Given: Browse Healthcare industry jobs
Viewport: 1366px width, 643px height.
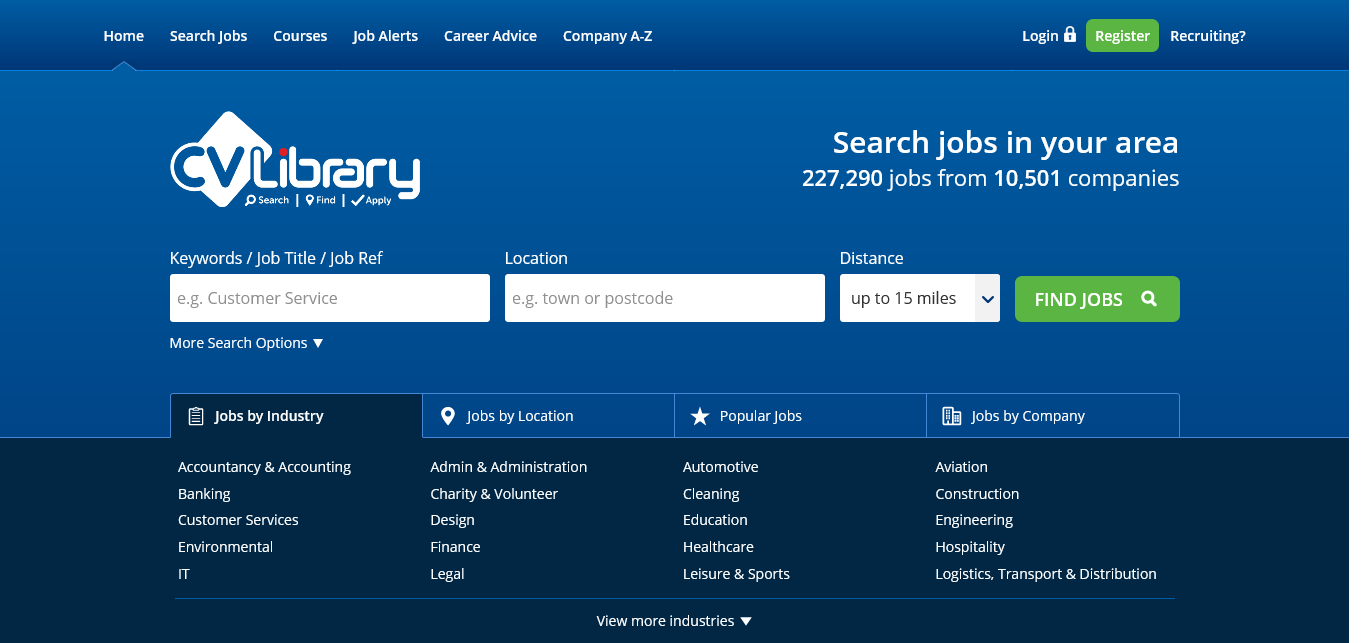Looking at the screenshot, I should coord(718,547).
